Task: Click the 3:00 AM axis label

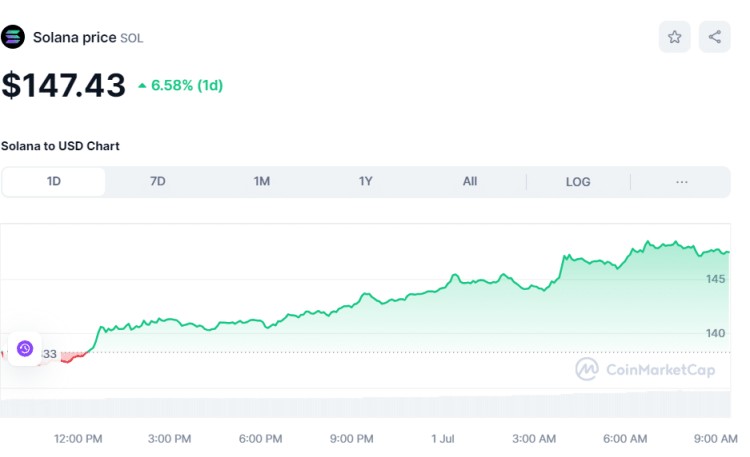Action: tap(534, 439)
